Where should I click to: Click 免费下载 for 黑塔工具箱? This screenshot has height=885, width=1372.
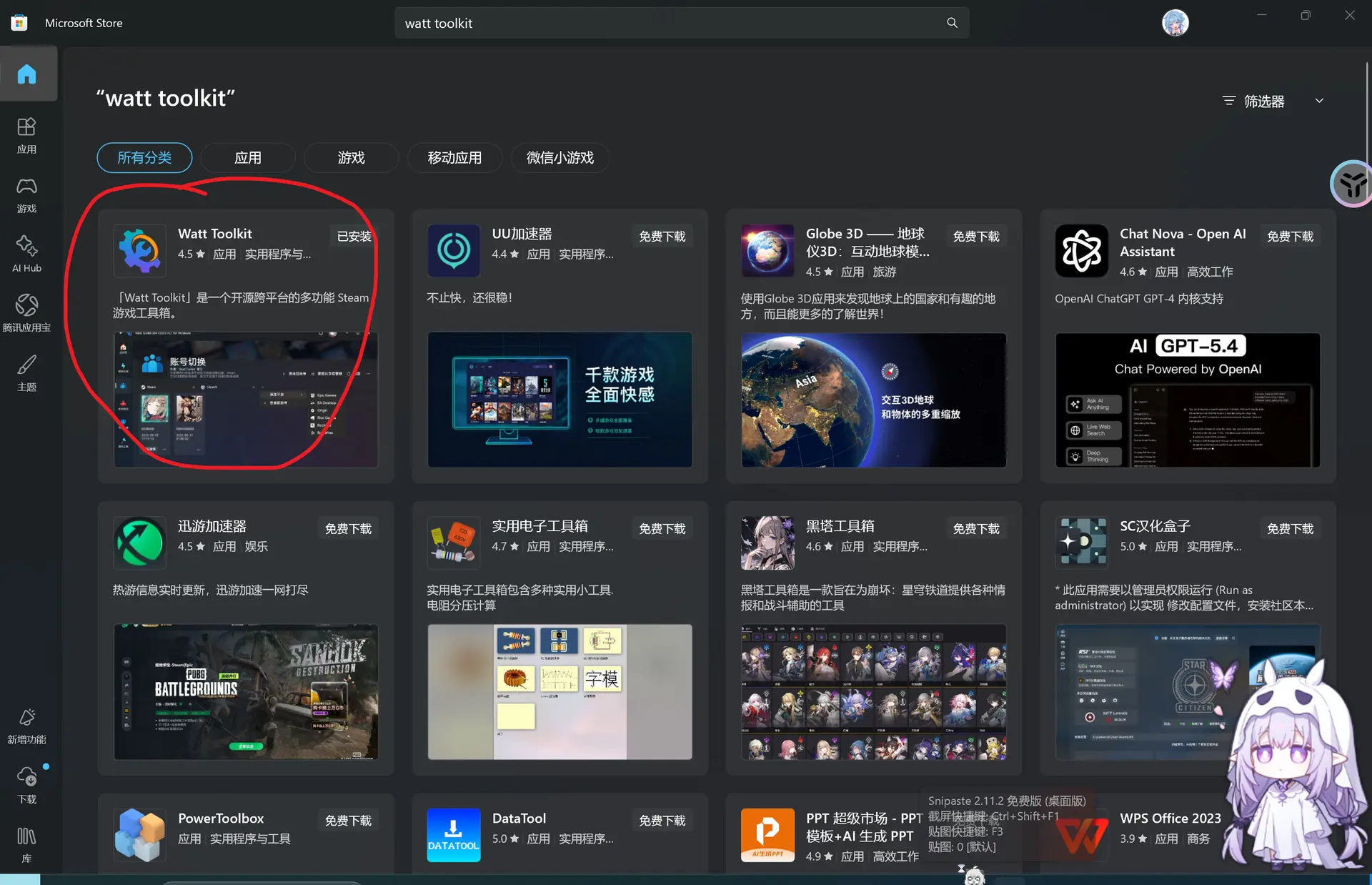click(976, 529)
